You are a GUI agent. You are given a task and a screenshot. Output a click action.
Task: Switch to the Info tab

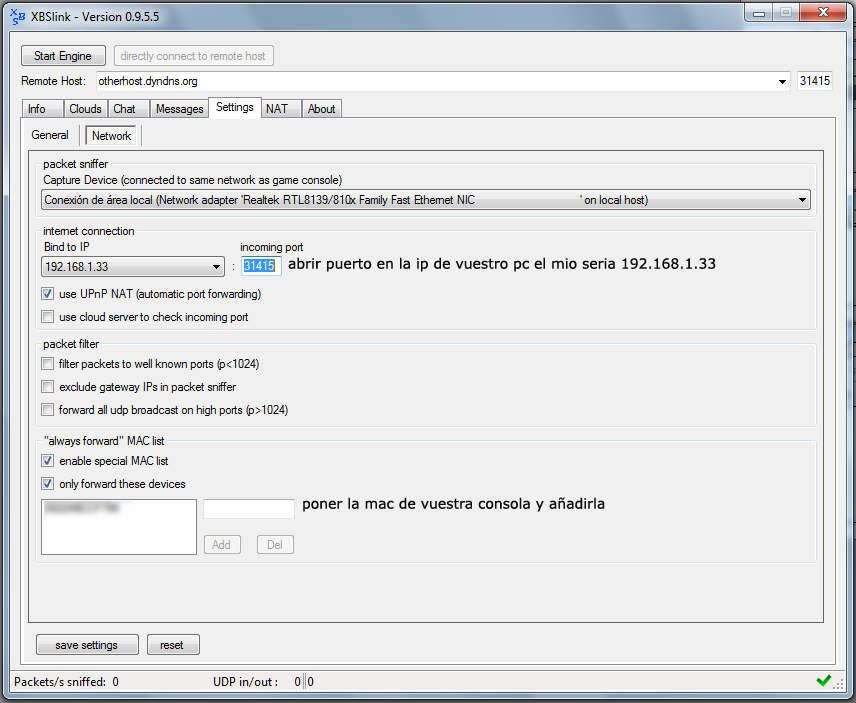coord(42,109)
